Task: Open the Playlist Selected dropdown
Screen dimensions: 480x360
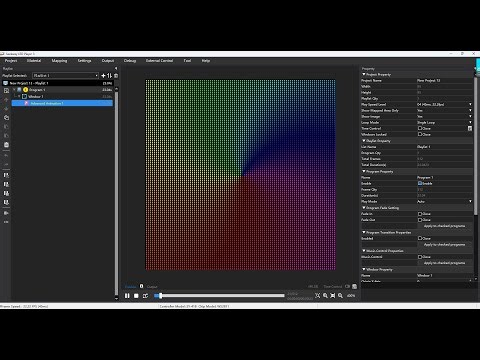Action: [66, 76]
